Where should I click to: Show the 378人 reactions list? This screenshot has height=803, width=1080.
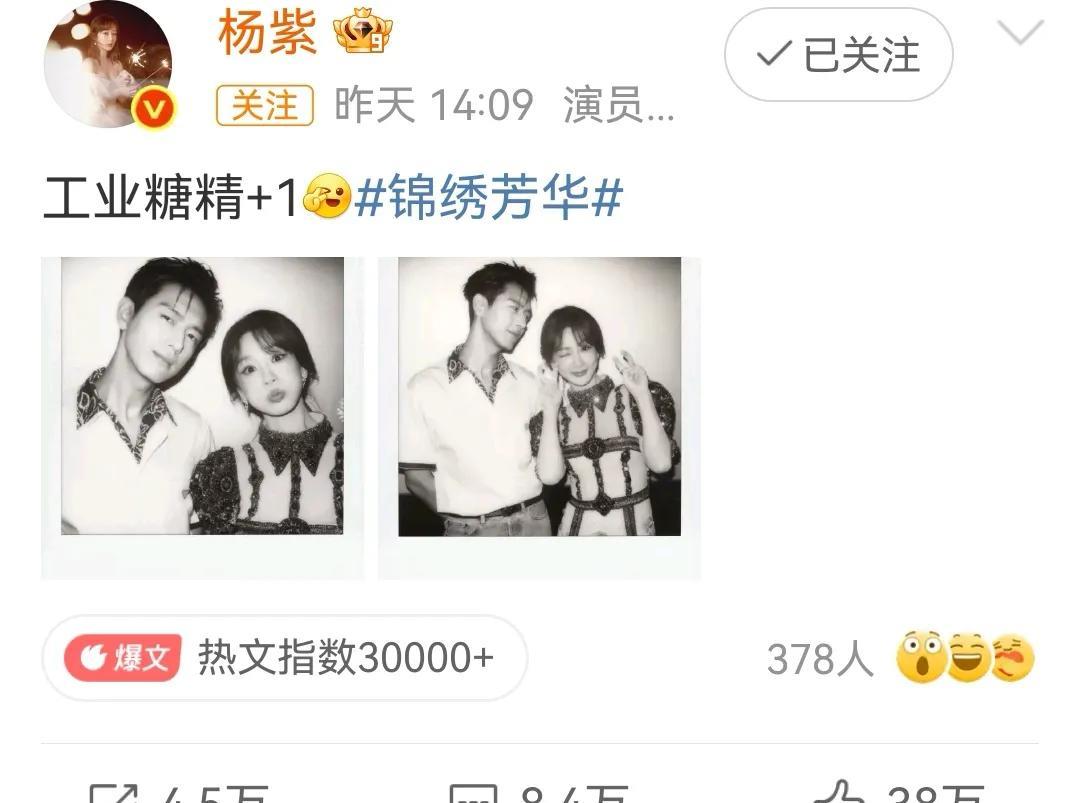(820, 659)
